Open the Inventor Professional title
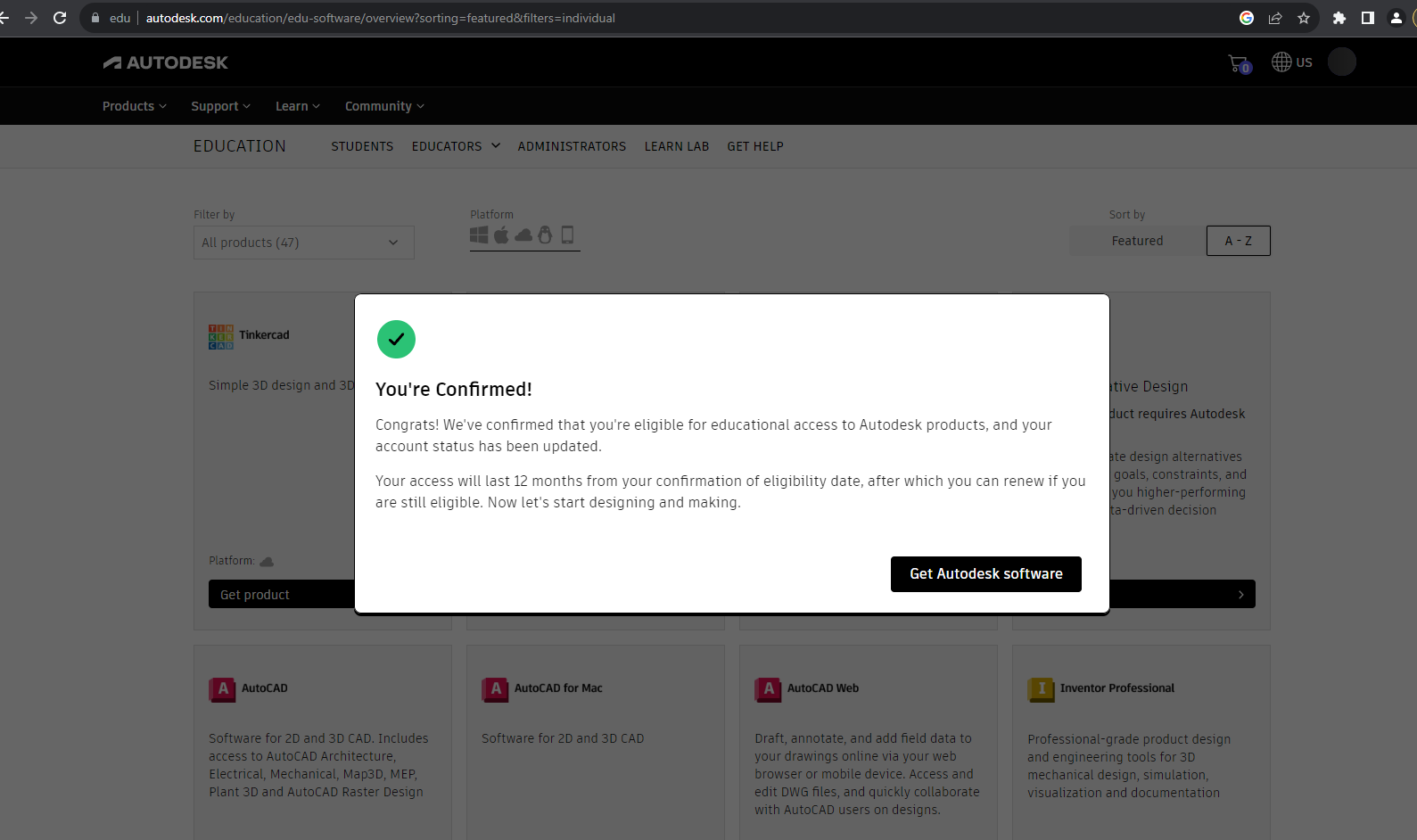The height and width of the screenshot is (840, 1417). 1117,688
